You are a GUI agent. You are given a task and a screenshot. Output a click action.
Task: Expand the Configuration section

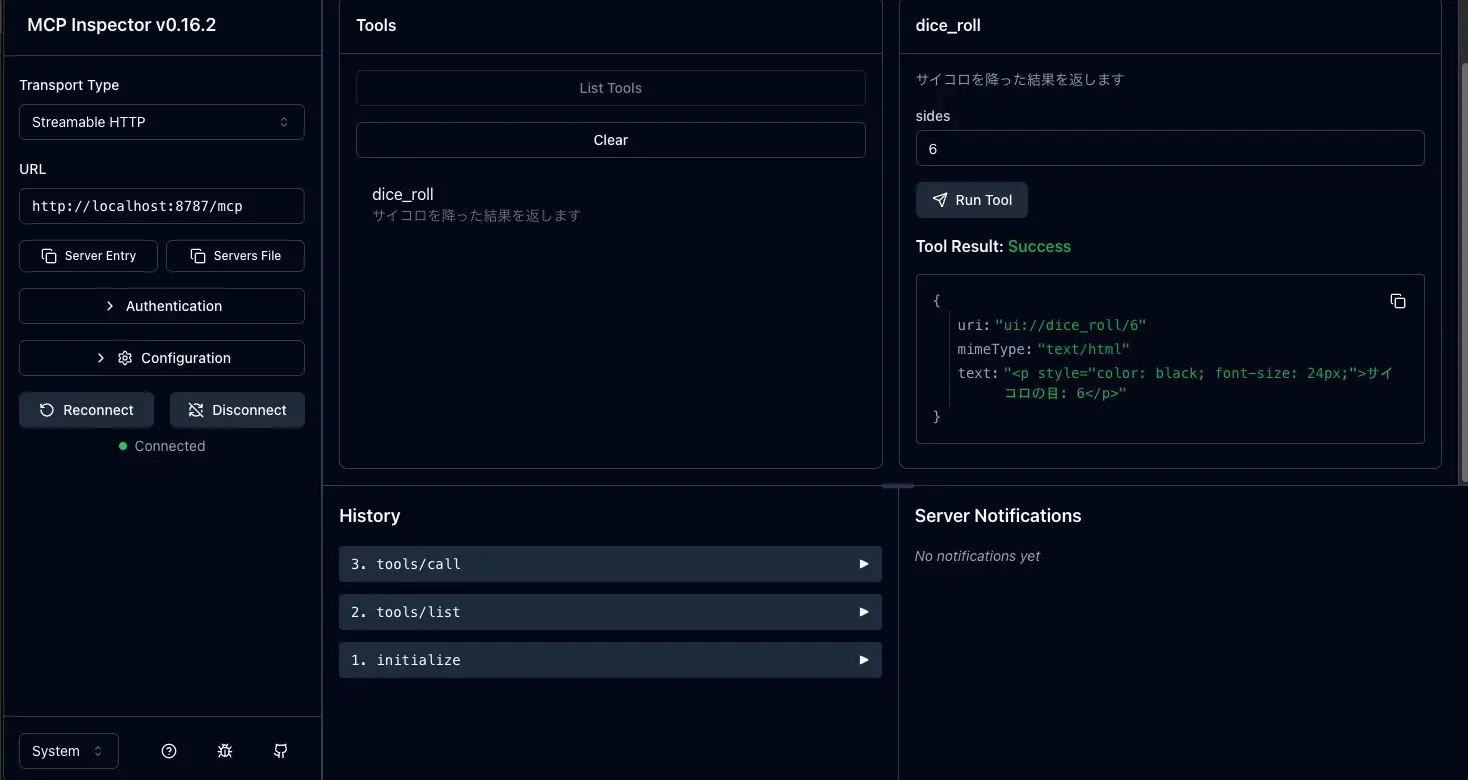click(x=162, y=358)
